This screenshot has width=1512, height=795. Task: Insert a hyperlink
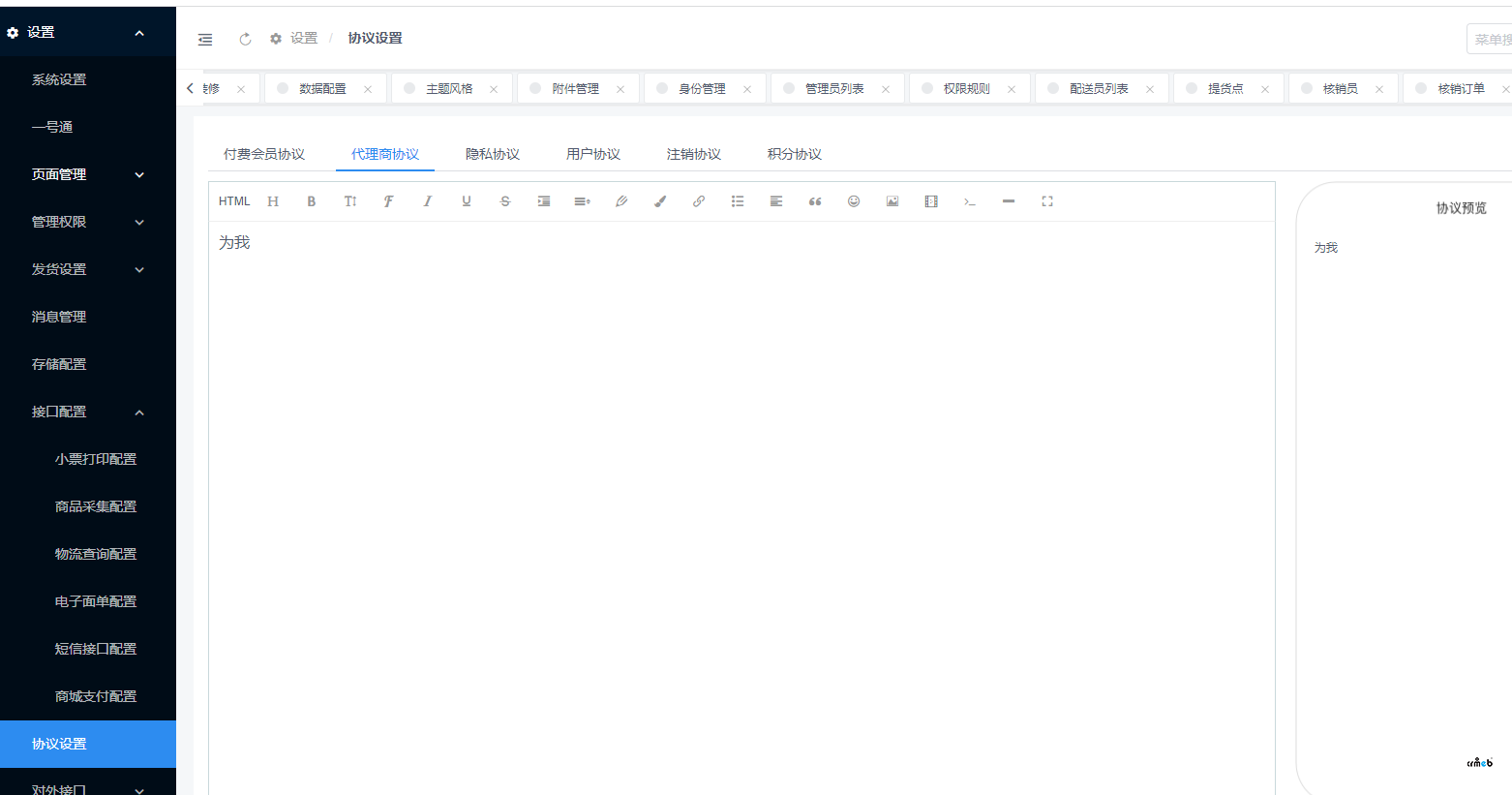(698, 200)
